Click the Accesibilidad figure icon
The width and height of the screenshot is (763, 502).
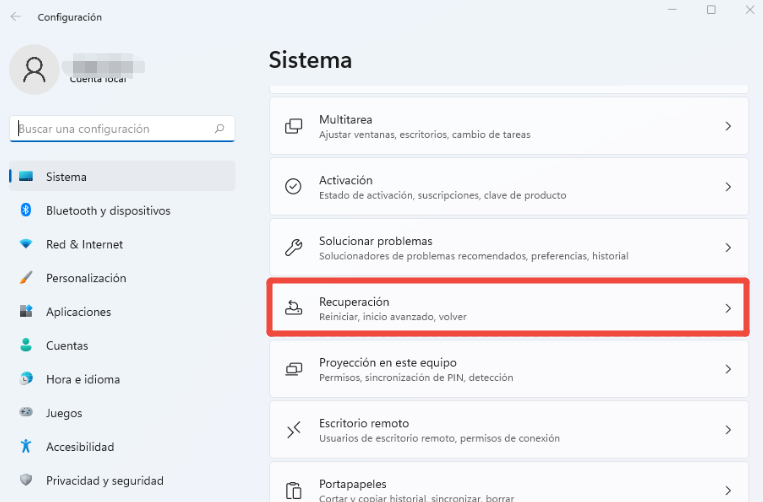26,446
